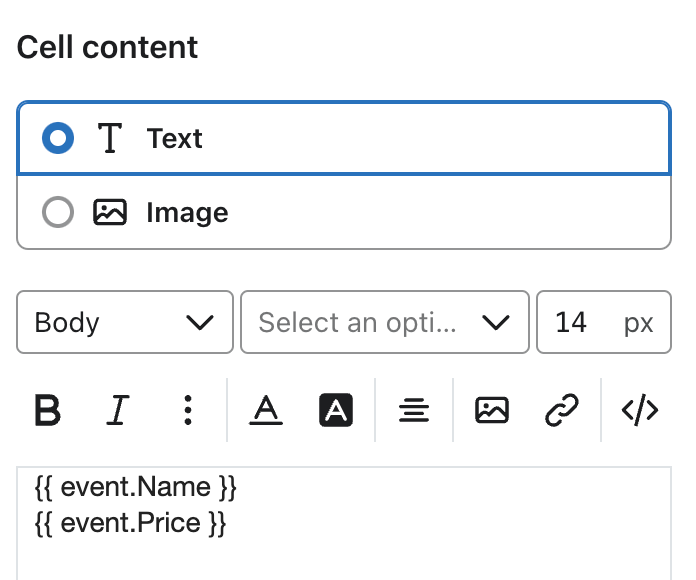Click the T text icon in Text option
Screen dimensions: 696x580
[x=109, y=139]
